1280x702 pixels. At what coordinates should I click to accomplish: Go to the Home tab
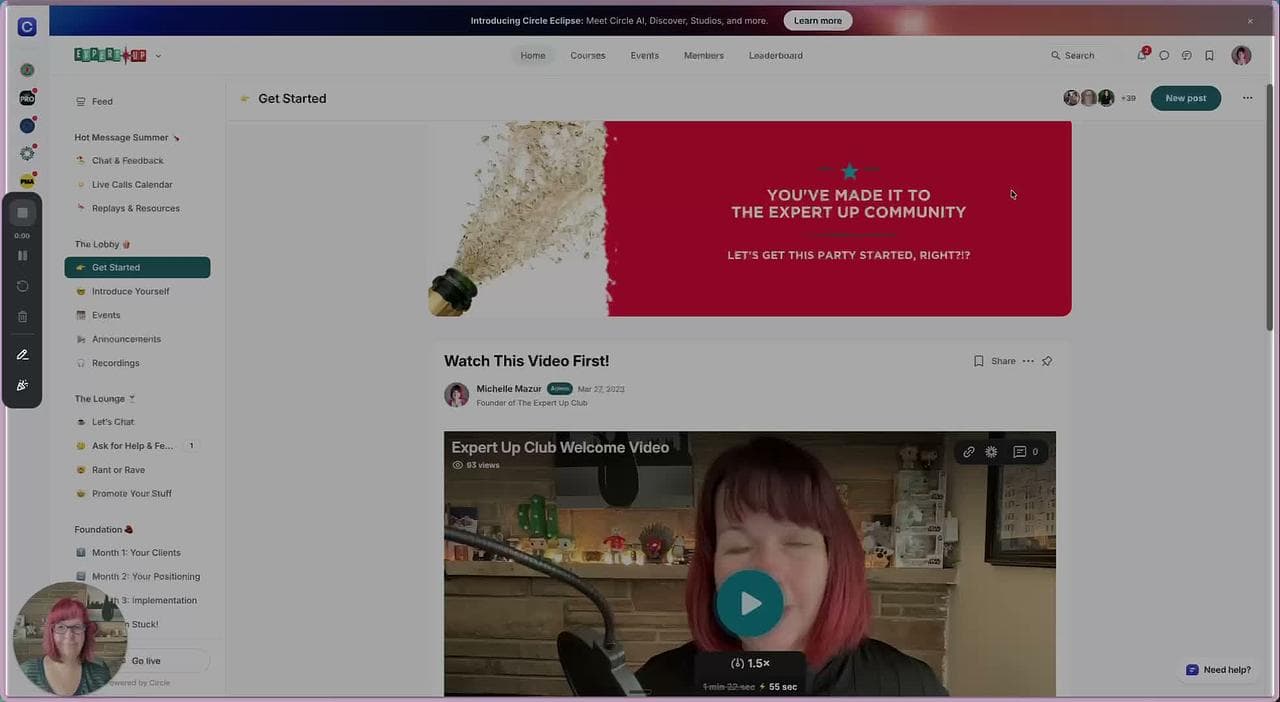point(533,56)
